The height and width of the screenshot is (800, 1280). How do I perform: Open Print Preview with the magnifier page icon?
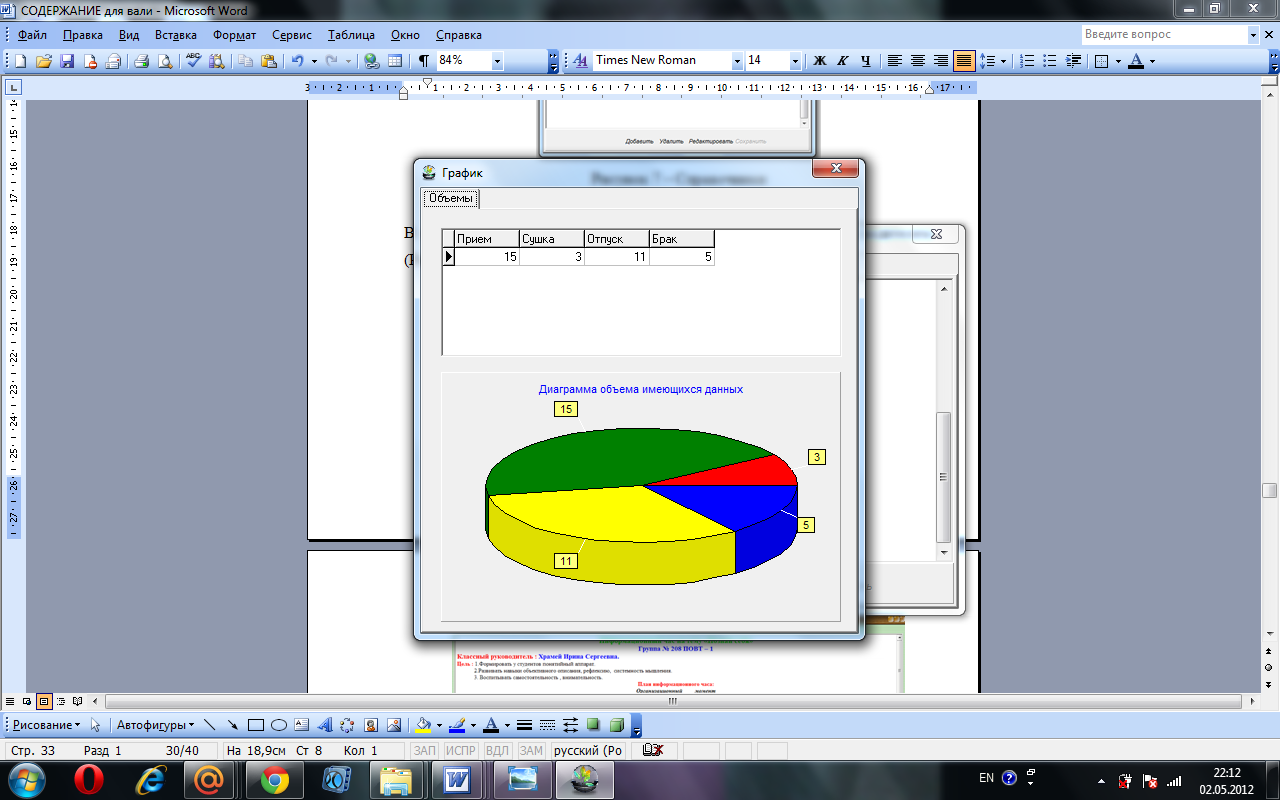pyautogui.click(x=165, y=61)
